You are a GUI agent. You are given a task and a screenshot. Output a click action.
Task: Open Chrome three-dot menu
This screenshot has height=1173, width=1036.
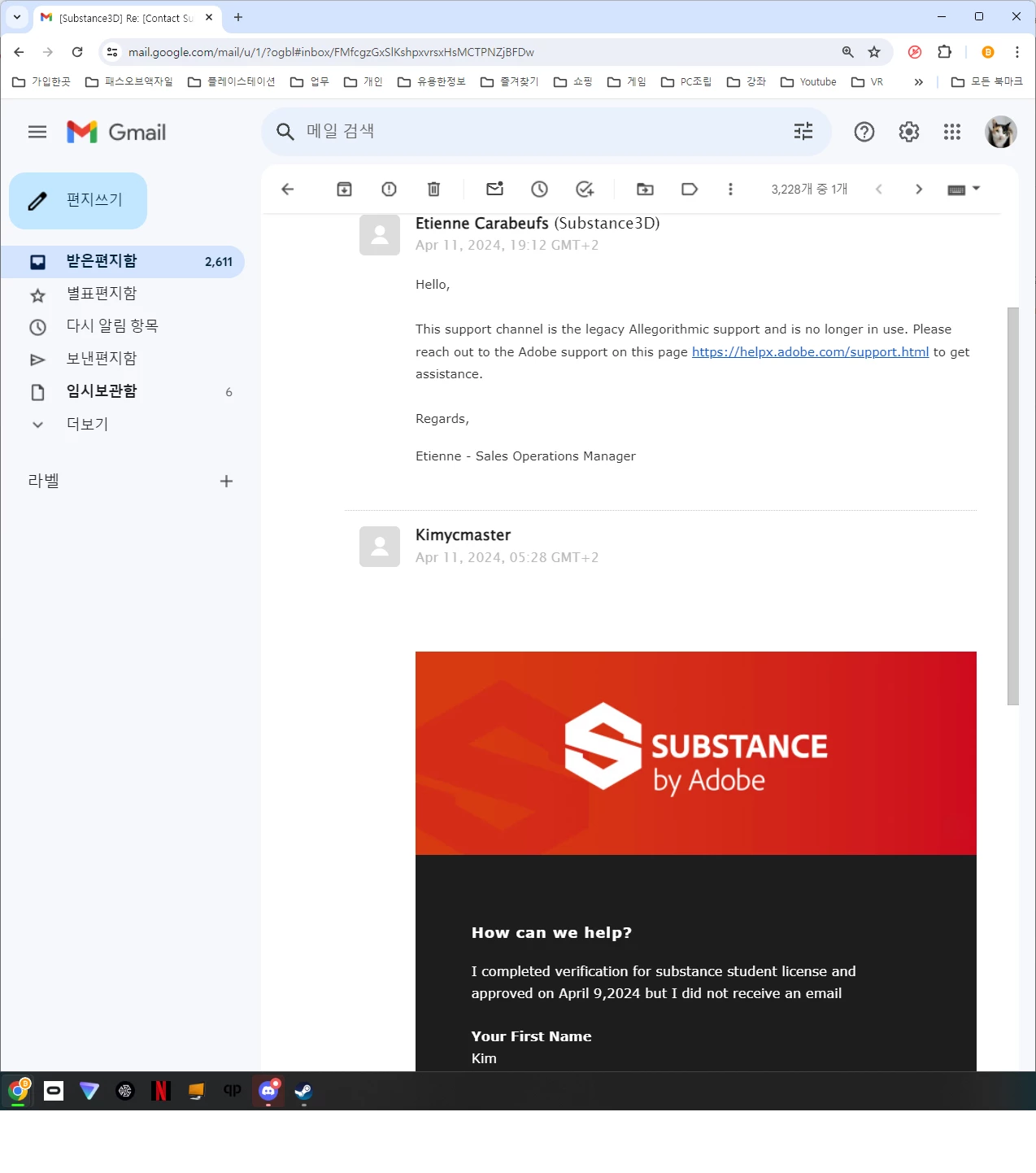(1017, 52)
